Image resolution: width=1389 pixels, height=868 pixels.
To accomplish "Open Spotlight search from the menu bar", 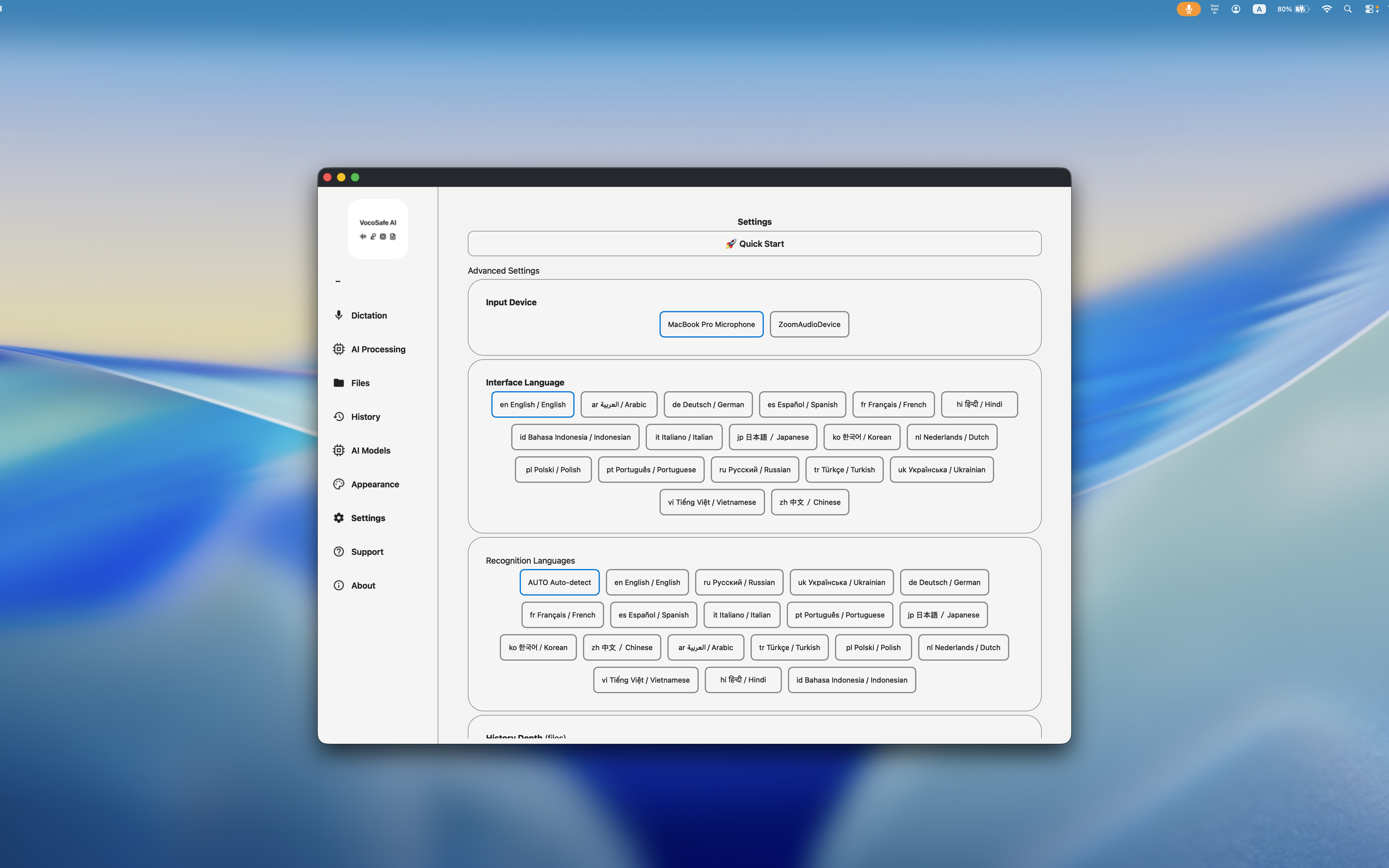I will click(x=1348, y=9).
